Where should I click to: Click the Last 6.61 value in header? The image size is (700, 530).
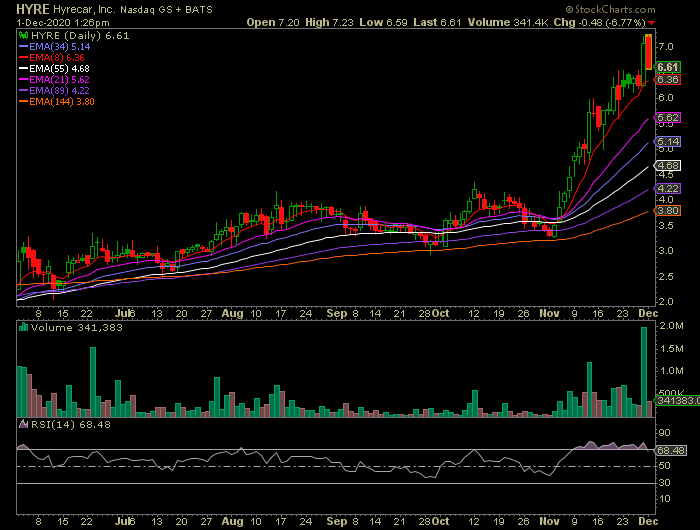437,22
